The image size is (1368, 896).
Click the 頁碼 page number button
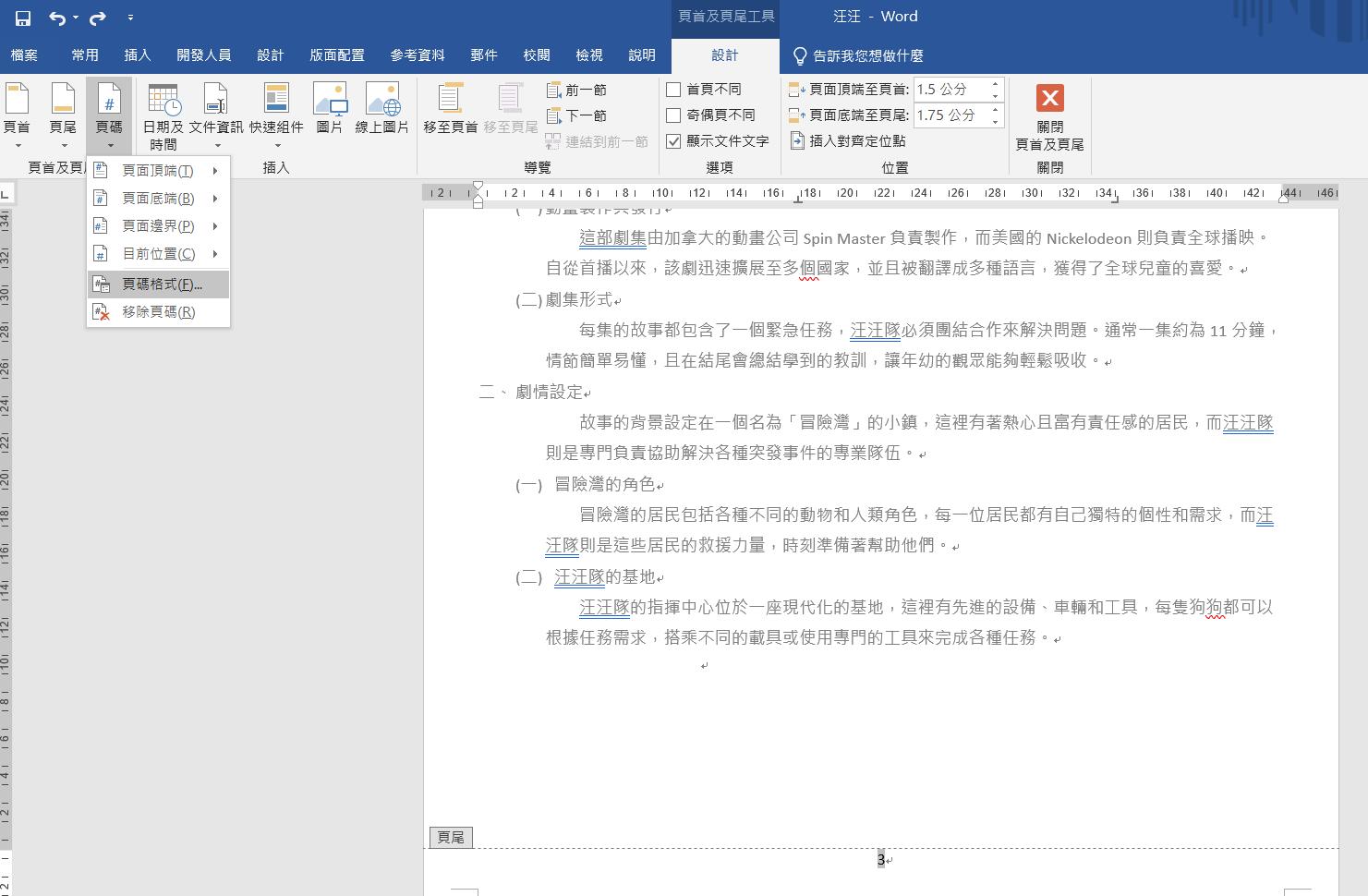pos(109,116)
